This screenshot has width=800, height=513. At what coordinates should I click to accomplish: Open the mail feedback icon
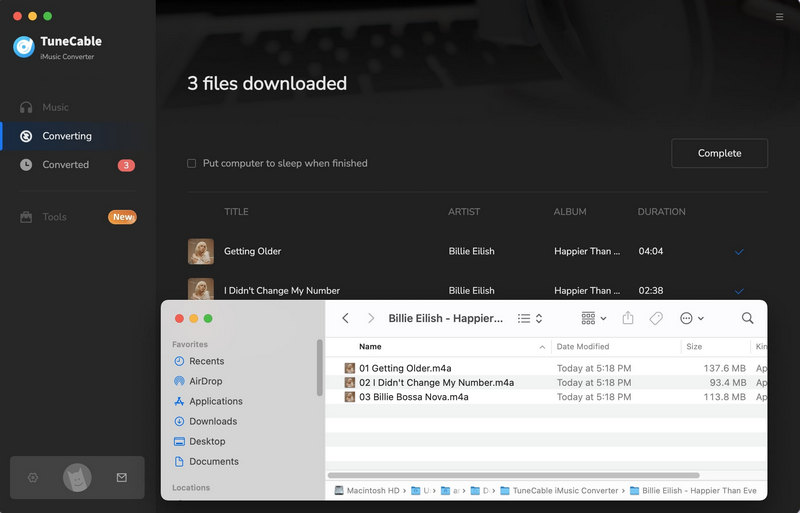pyautogui.click(x=121, y=477)
